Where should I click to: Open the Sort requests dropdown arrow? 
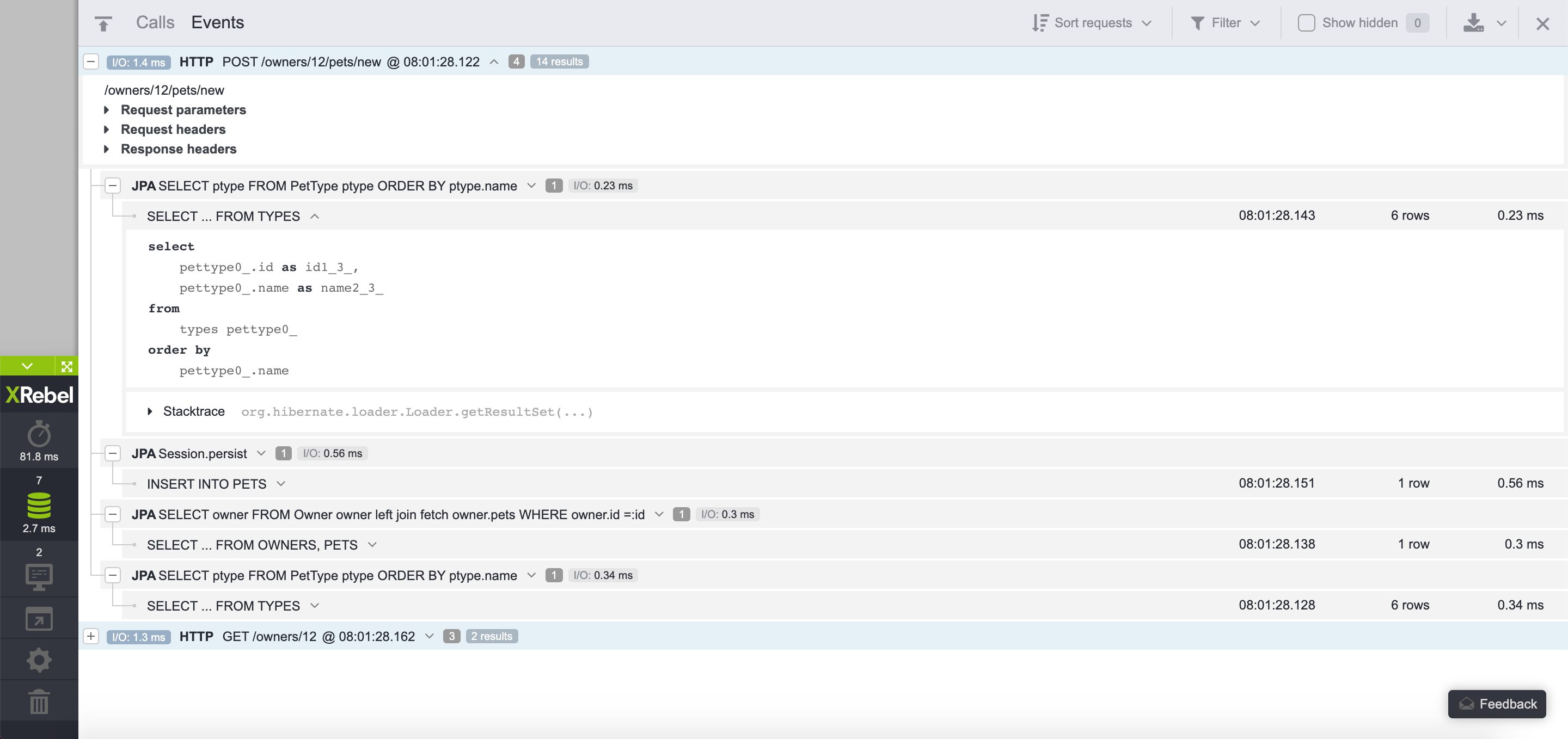point(1147,23)
